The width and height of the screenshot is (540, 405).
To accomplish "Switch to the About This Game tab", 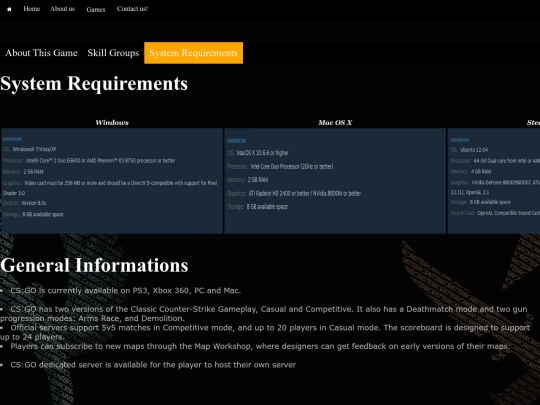I will point(41,53).
